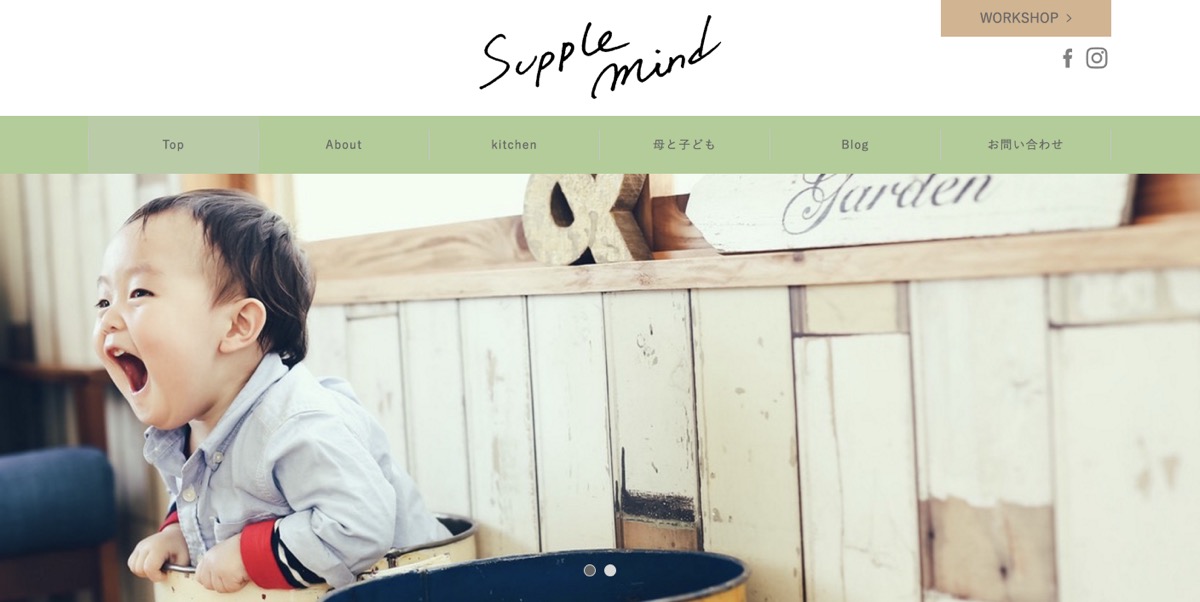The width and height of the screenshot is (1200, 602).
Task: Open the 母と子ども page
Action: [685, 145]
